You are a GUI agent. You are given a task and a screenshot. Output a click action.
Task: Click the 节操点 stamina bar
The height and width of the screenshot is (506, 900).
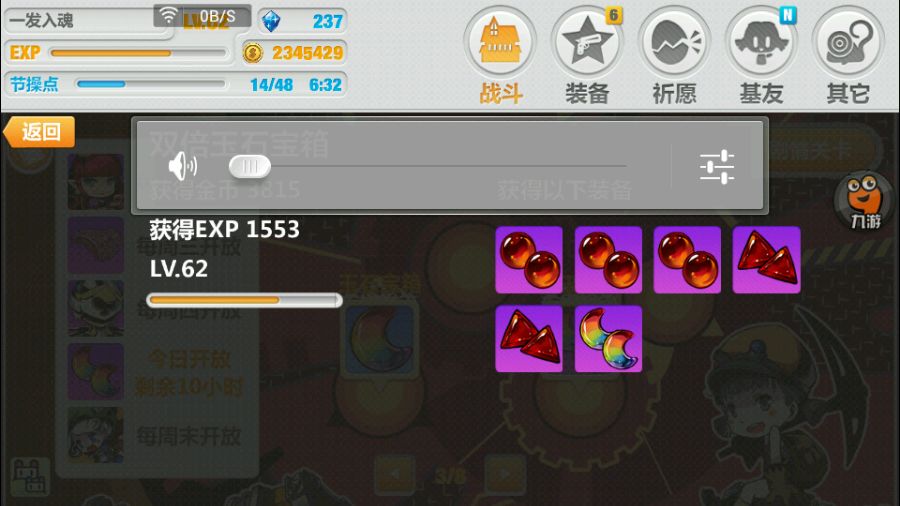(x=150, y=84)
